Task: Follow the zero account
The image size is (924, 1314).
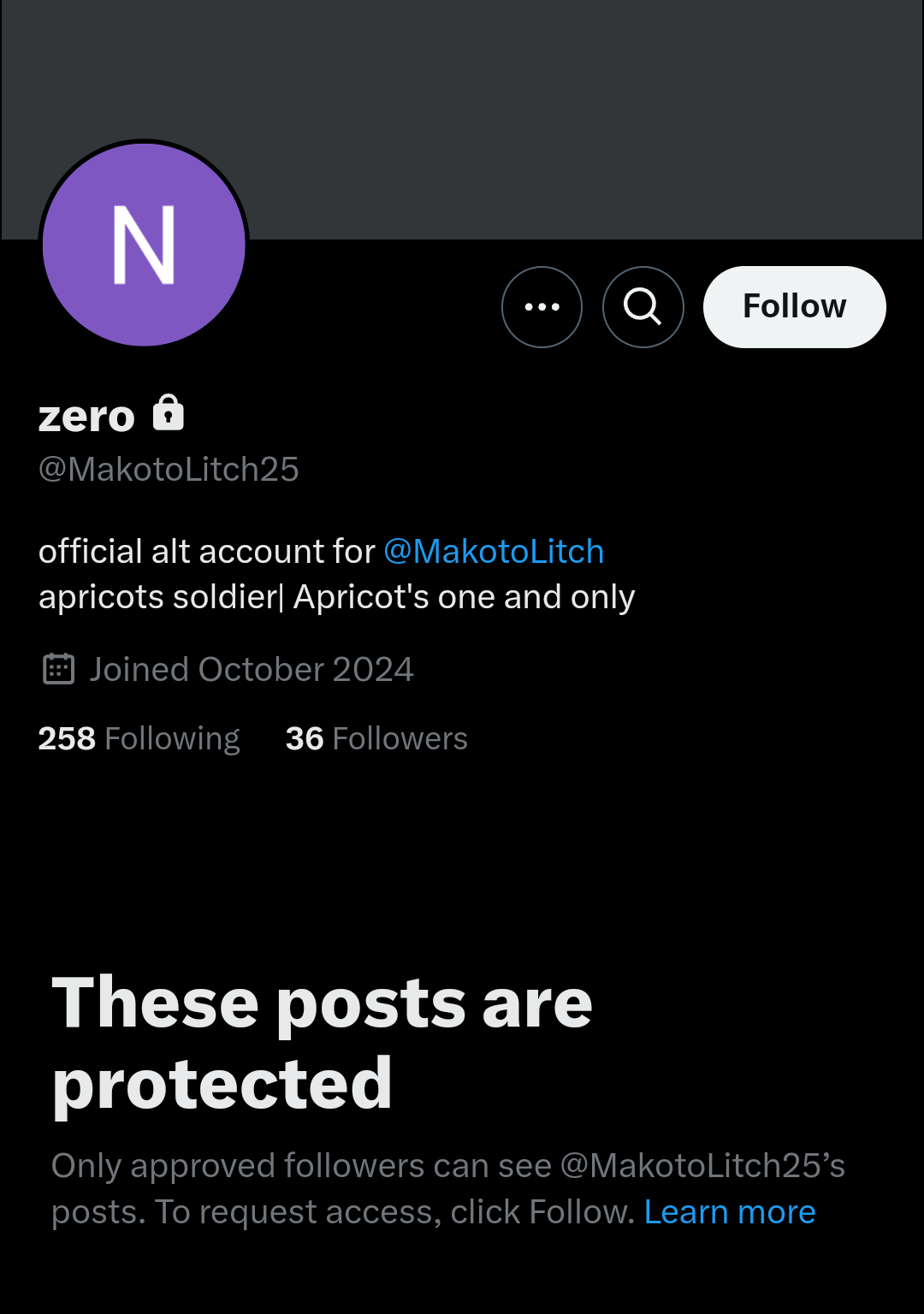Action: [795, 307]
